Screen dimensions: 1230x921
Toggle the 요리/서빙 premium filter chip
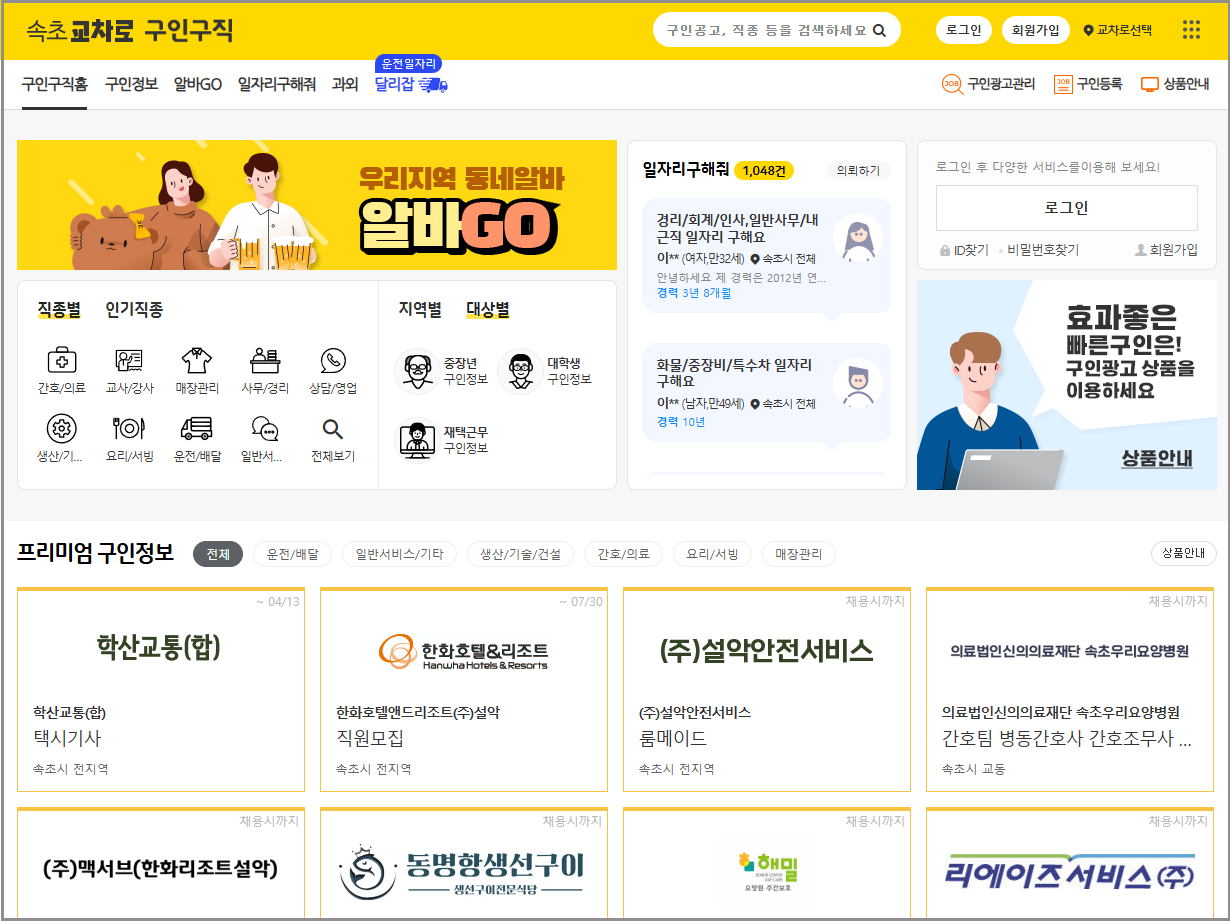(x=711, y=552)
